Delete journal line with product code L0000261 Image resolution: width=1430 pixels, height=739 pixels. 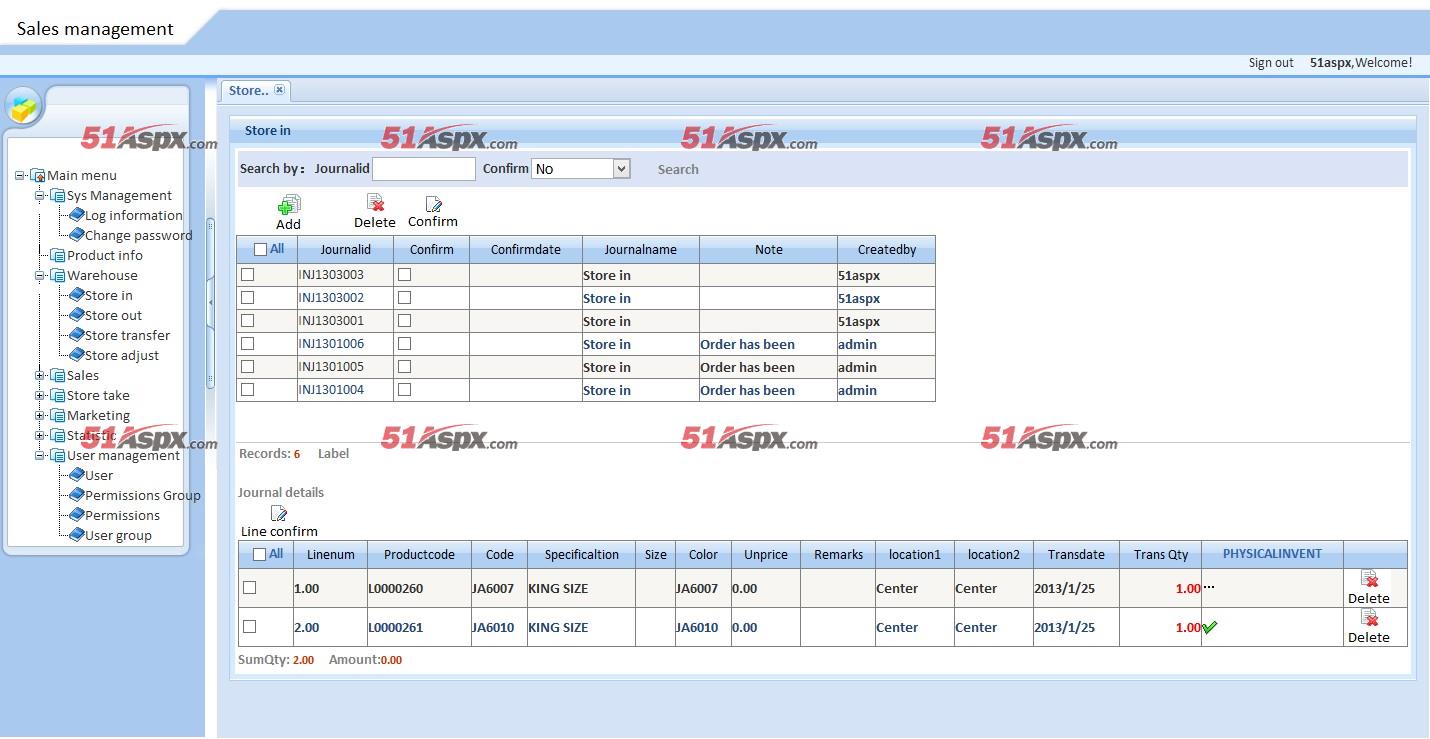click(x=1369, y=619)
